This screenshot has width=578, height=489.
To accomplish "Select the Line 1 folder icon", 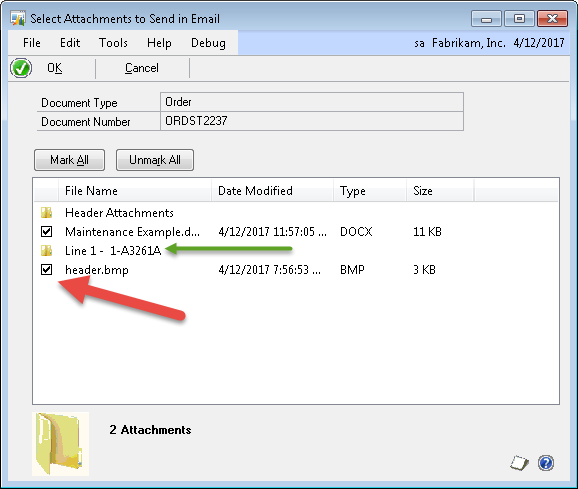I will click(46, 251).
